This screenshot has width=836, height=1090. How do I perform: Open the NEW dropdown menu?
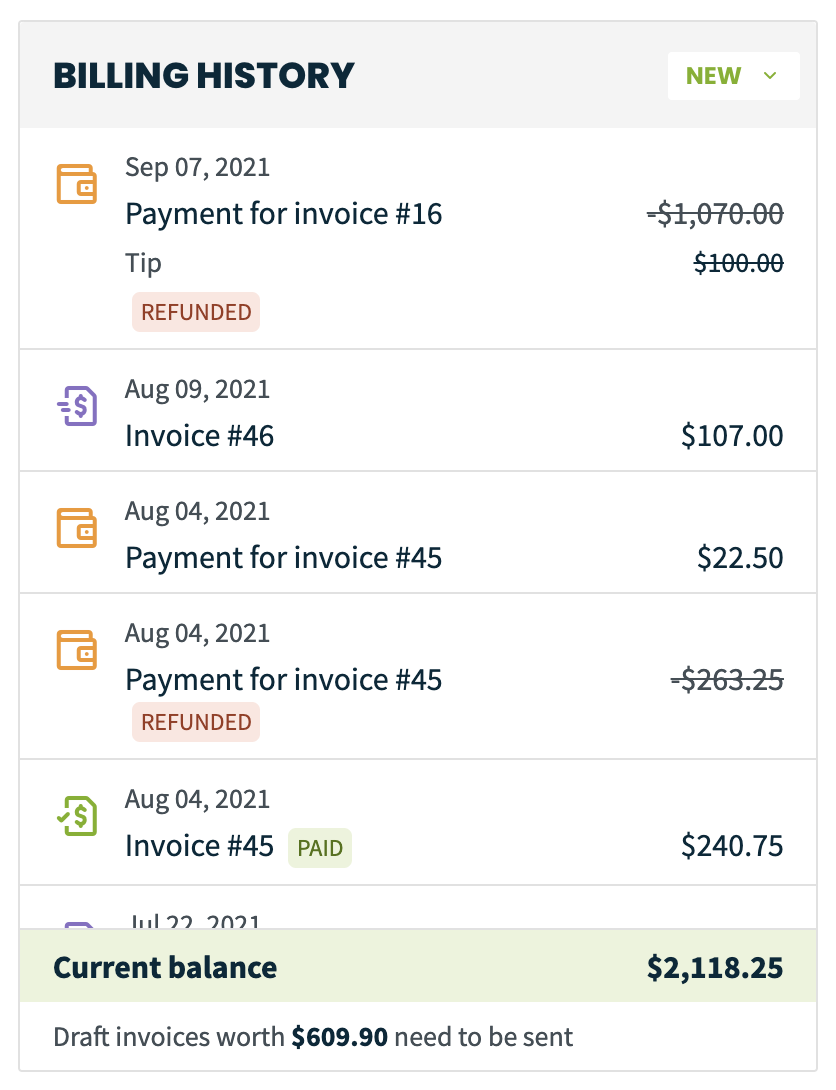[x=733, y=76]
